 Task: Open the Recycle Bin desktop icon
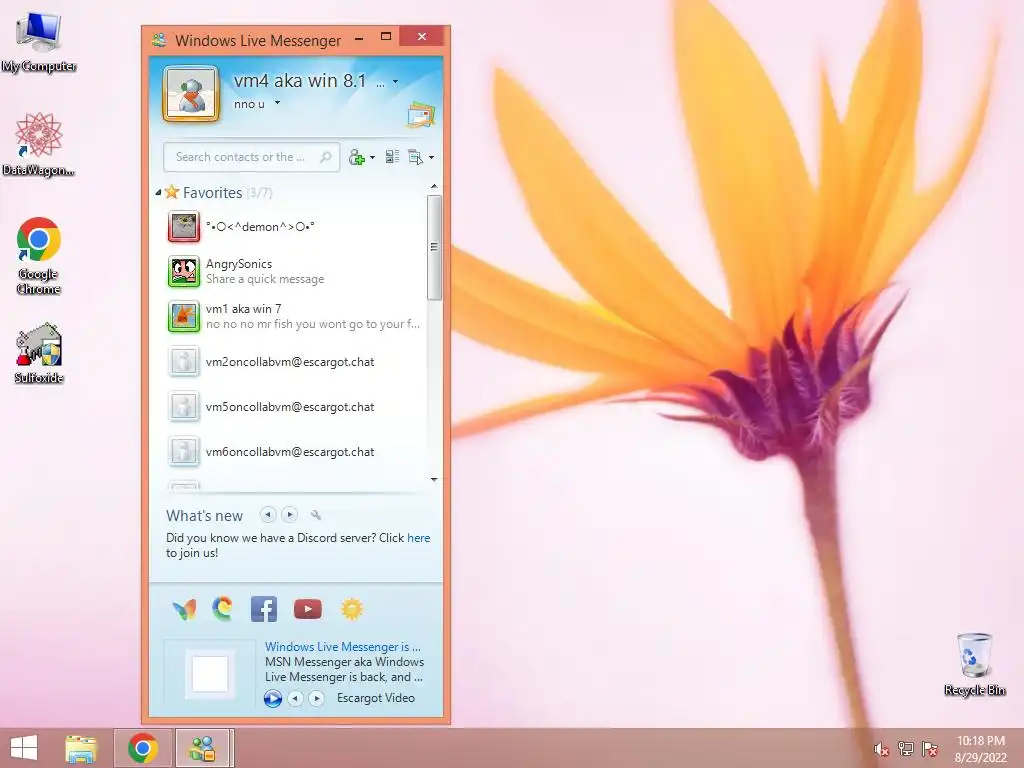(x=974, y=664)
